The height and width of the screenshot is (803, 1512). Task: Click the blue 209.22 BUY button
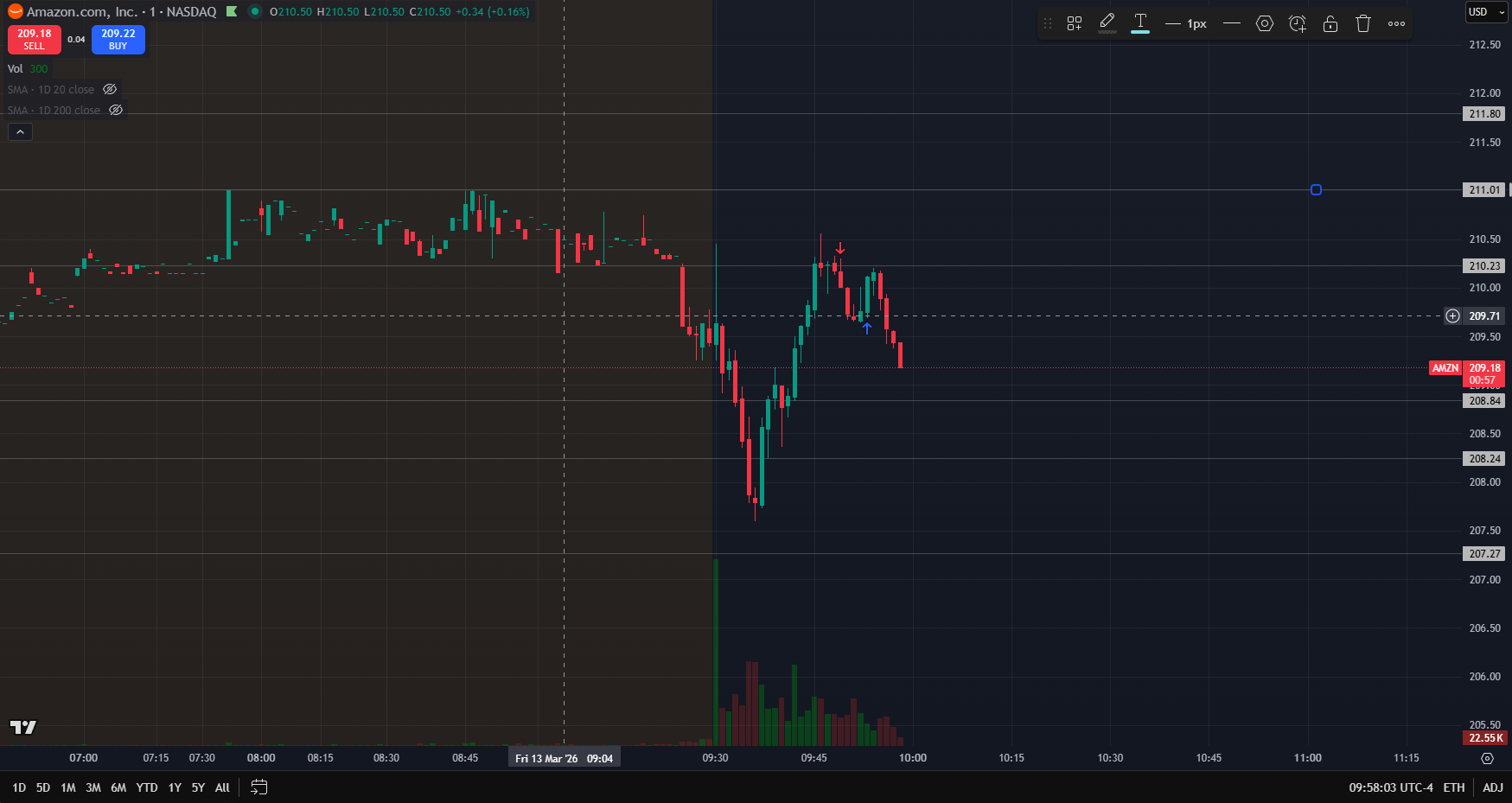point(118,40)
